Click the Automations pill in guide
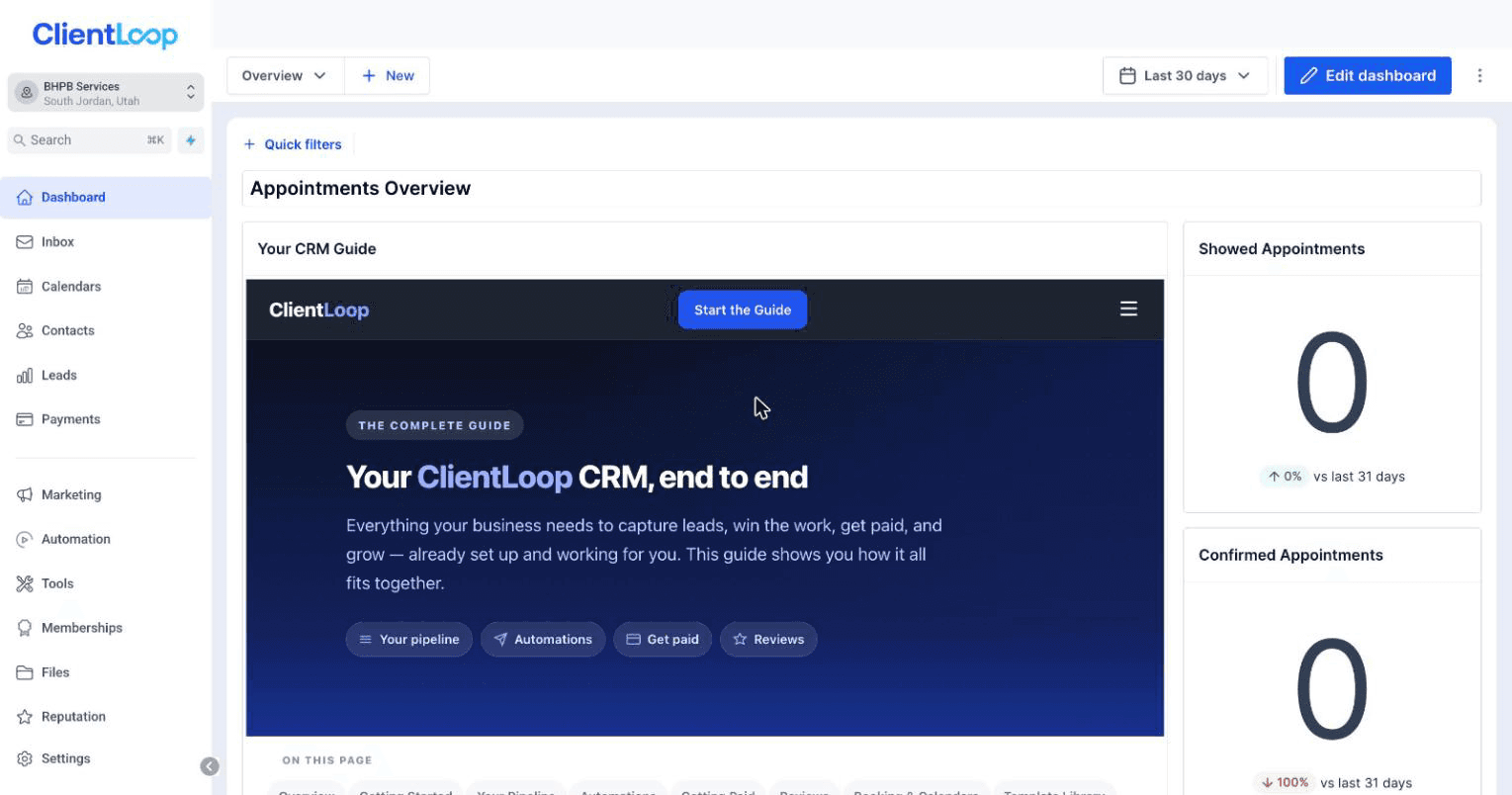This screenshot has height=795, width=1512. point(543,640)
